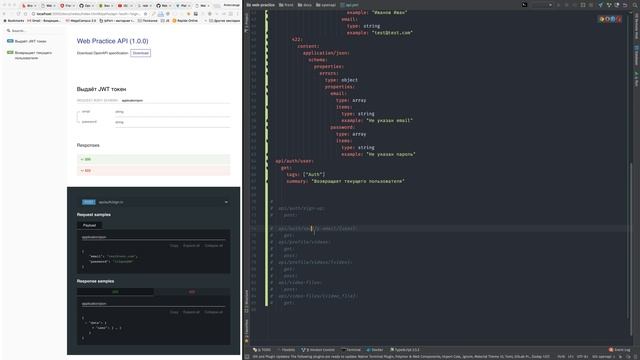
Task: Open the 'Другие закладки' bookmarks folder
Action: tap(224, 20)
